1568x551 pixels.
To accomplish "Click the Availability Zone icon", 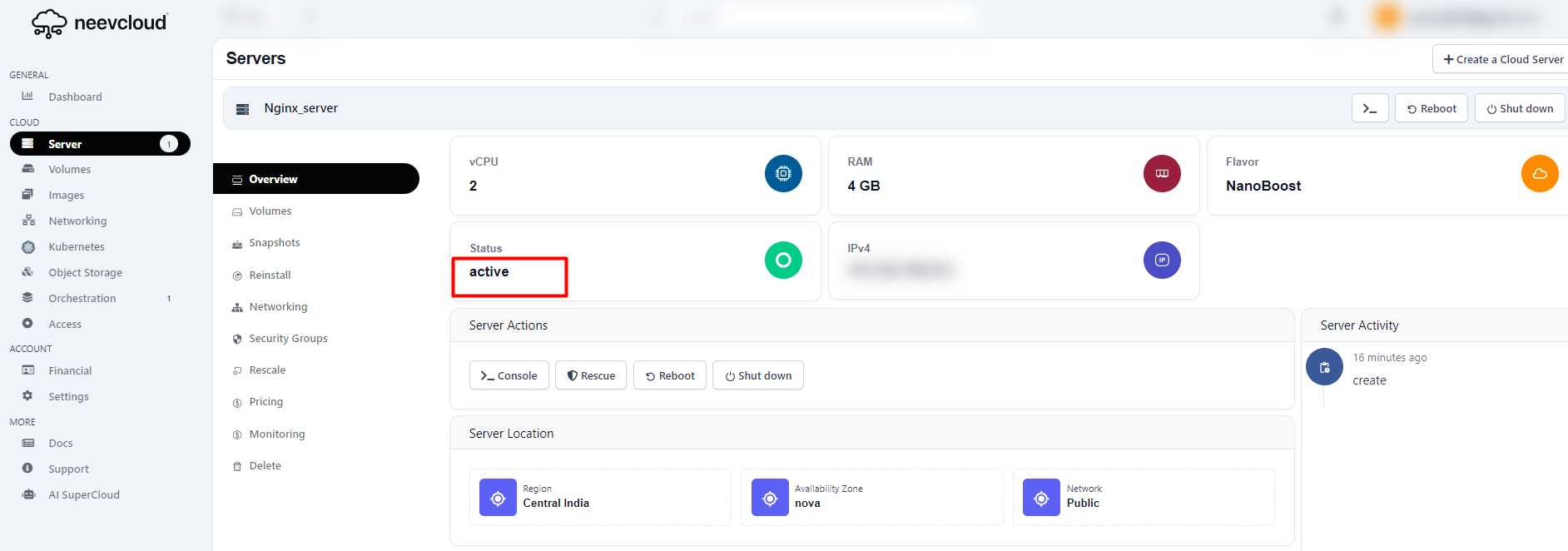I will [770, 499].
